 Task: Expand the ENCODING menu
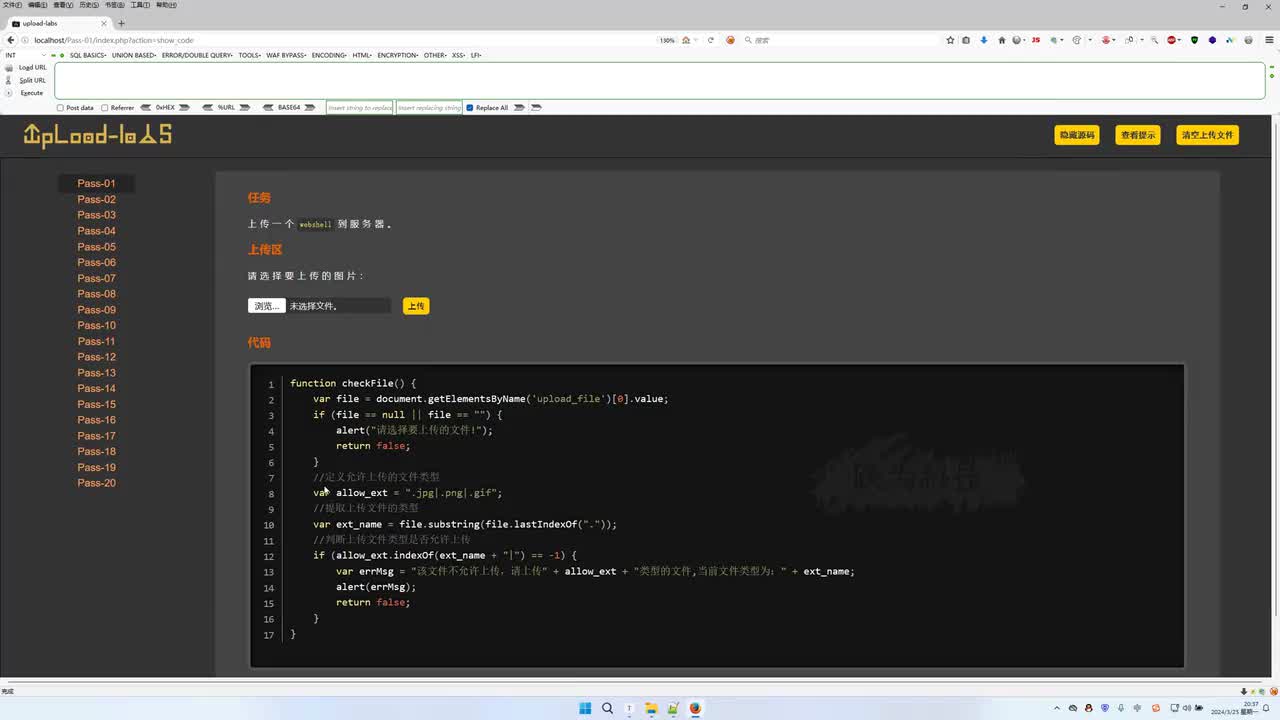coord(329,55)
